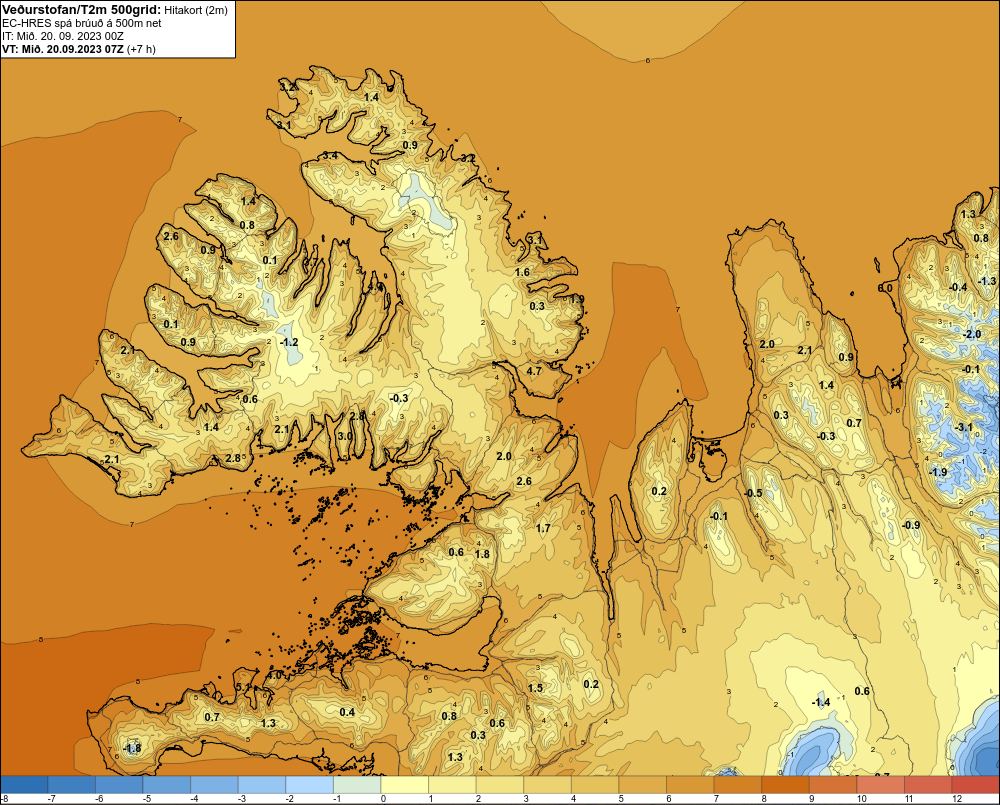The image size is (1000, 805).
Task: Click the legend swatch between -4 and -3
Action: [214, 785]
